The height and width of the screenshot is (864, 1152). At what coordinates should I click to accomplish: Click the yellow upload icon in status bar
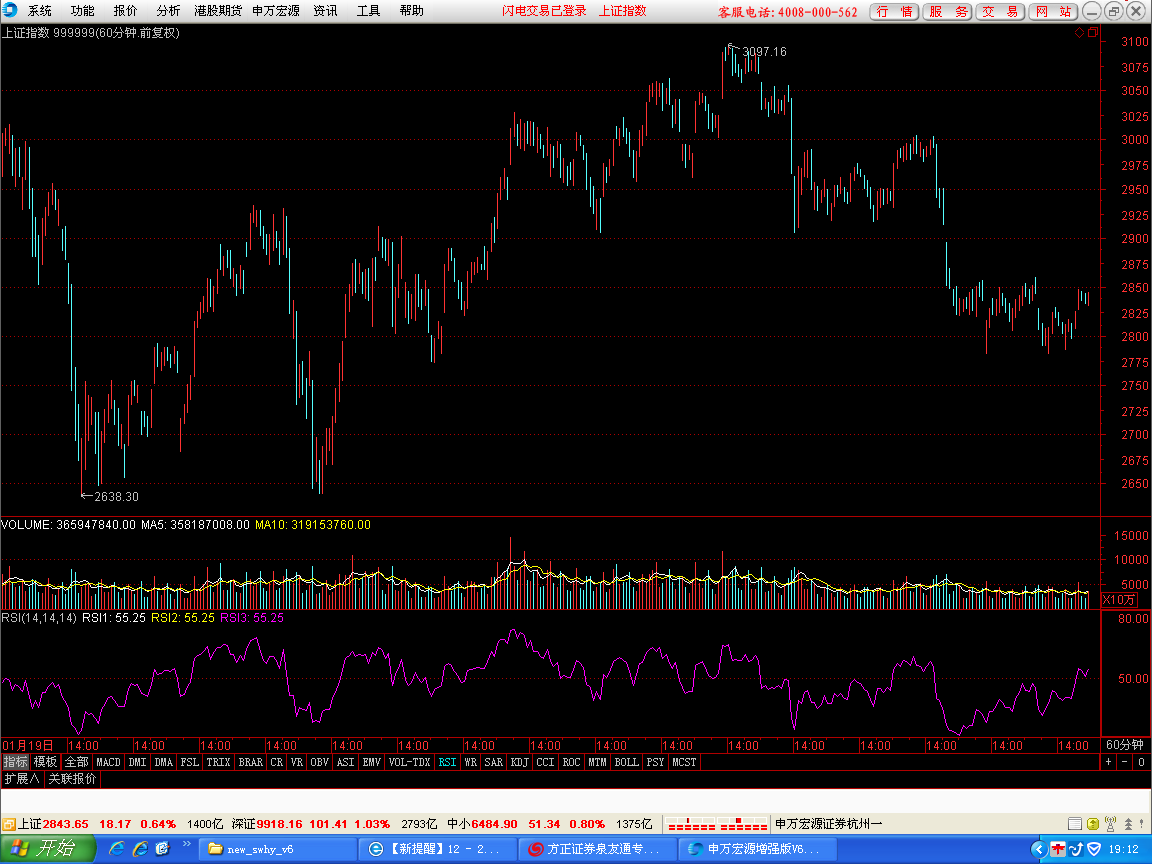click(1092, 824)
